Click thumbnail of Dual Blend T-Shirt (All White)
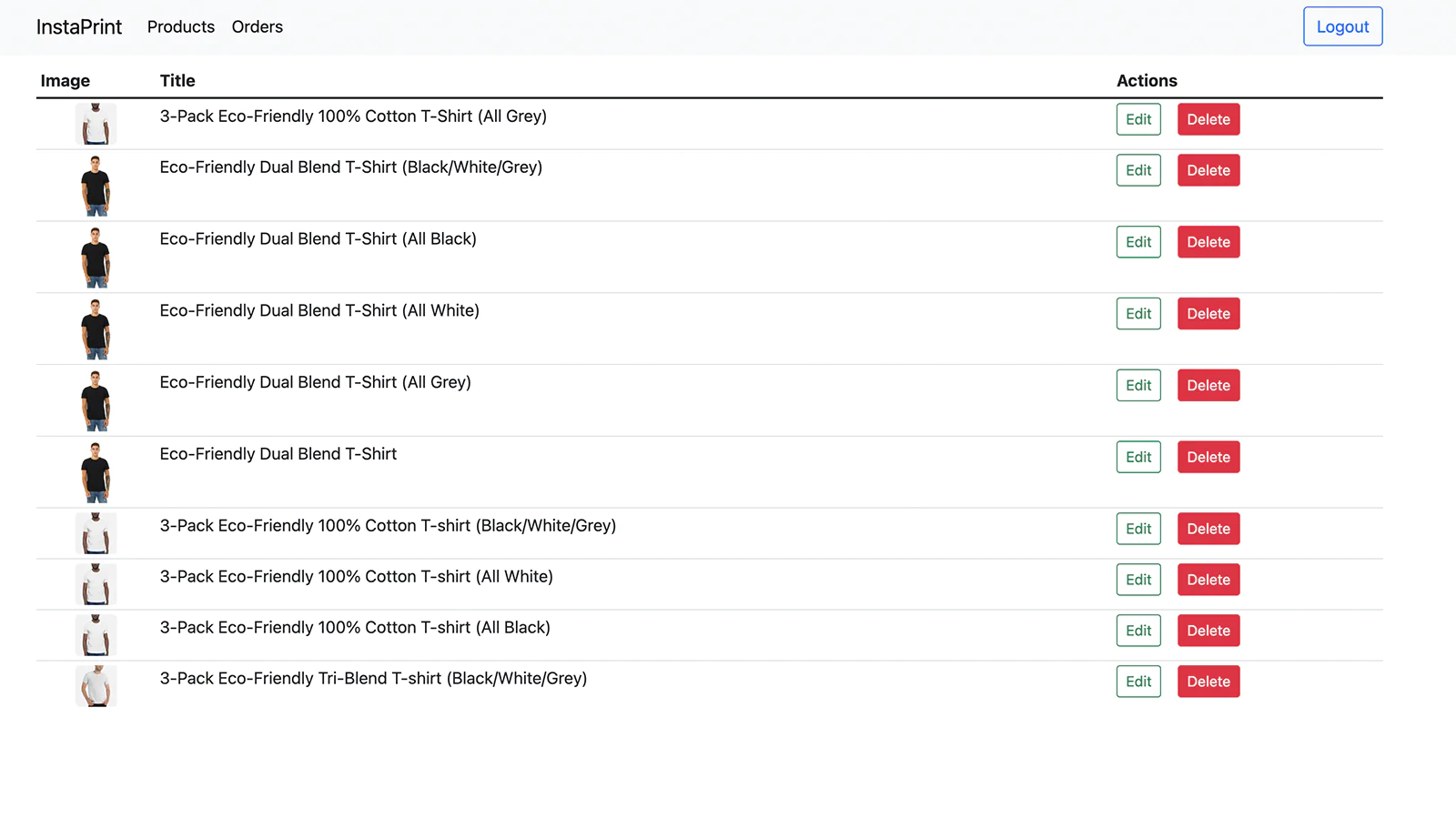1456x819 pixels. 96,329
